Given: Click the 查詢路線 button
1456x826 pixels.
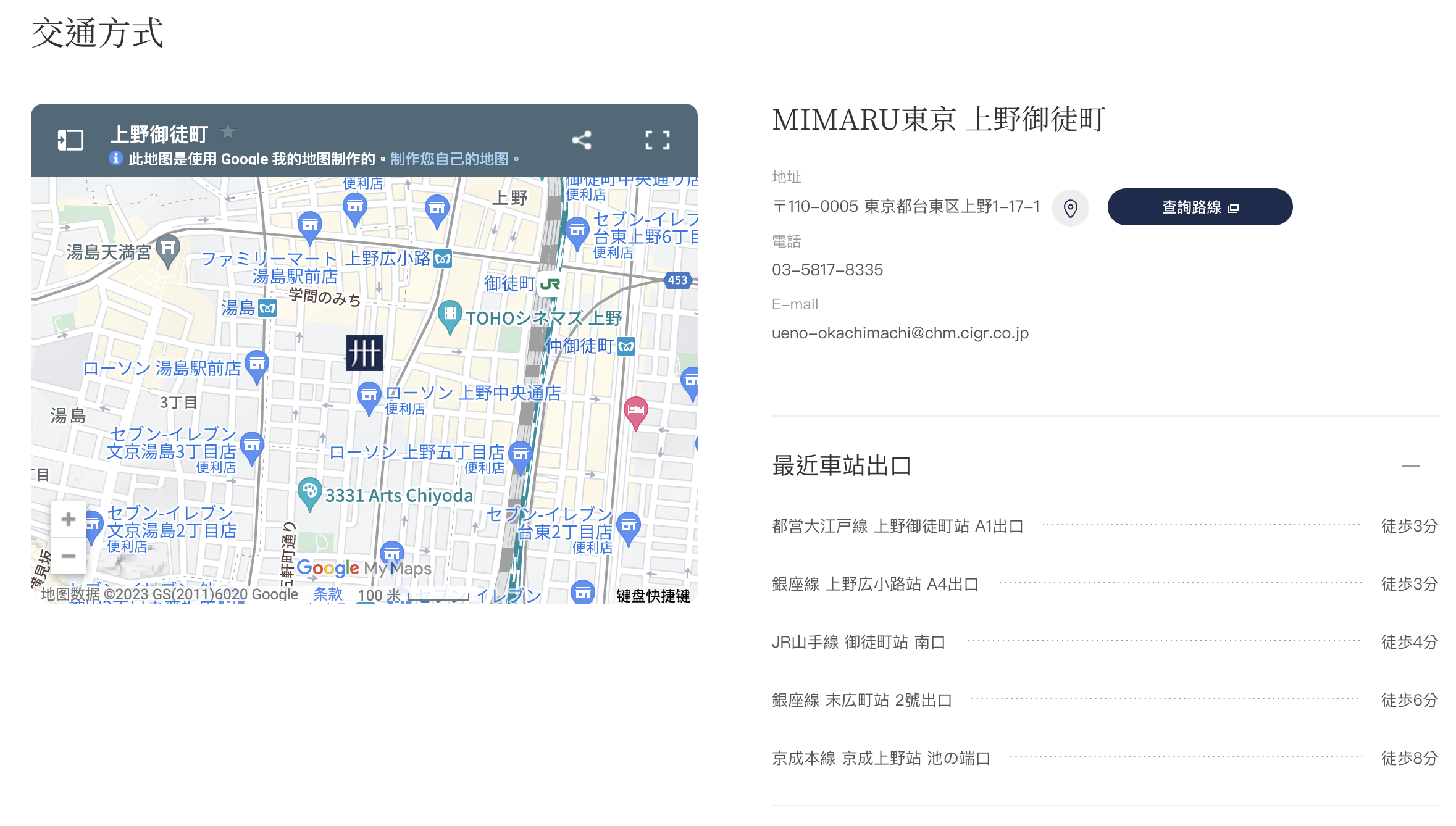Looking at the screenshot, I should point(1200,207).
